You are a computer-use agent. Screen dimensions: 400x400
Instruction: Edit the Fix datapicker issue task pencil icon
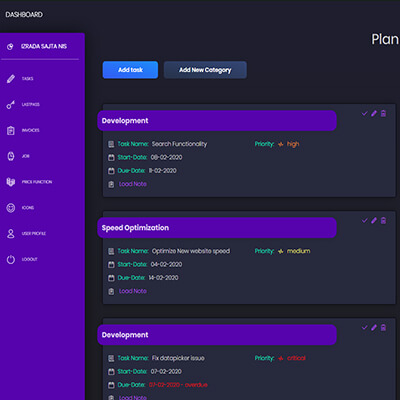[374, 328]
